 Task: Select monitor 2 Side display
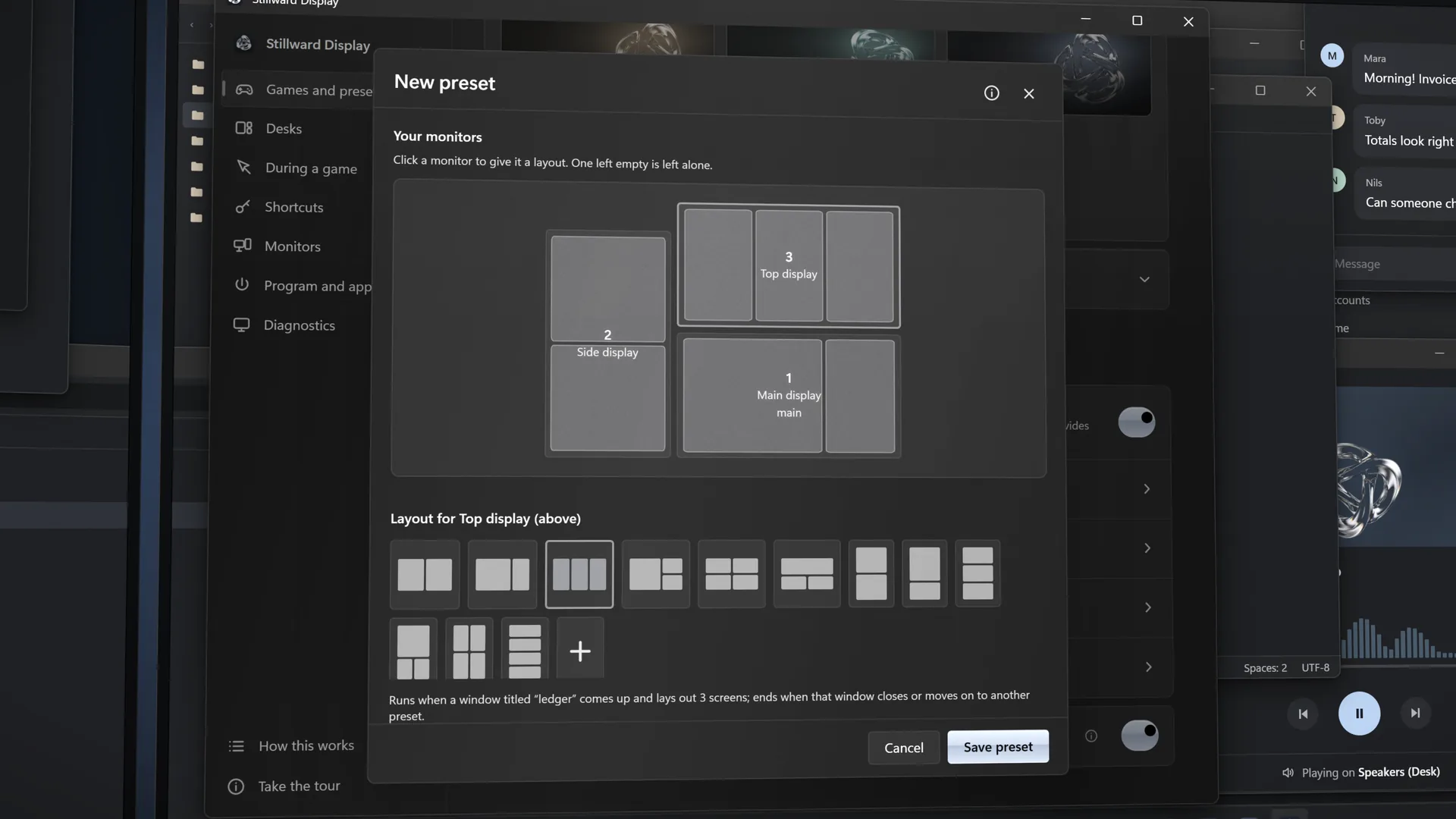pos(607,344)
